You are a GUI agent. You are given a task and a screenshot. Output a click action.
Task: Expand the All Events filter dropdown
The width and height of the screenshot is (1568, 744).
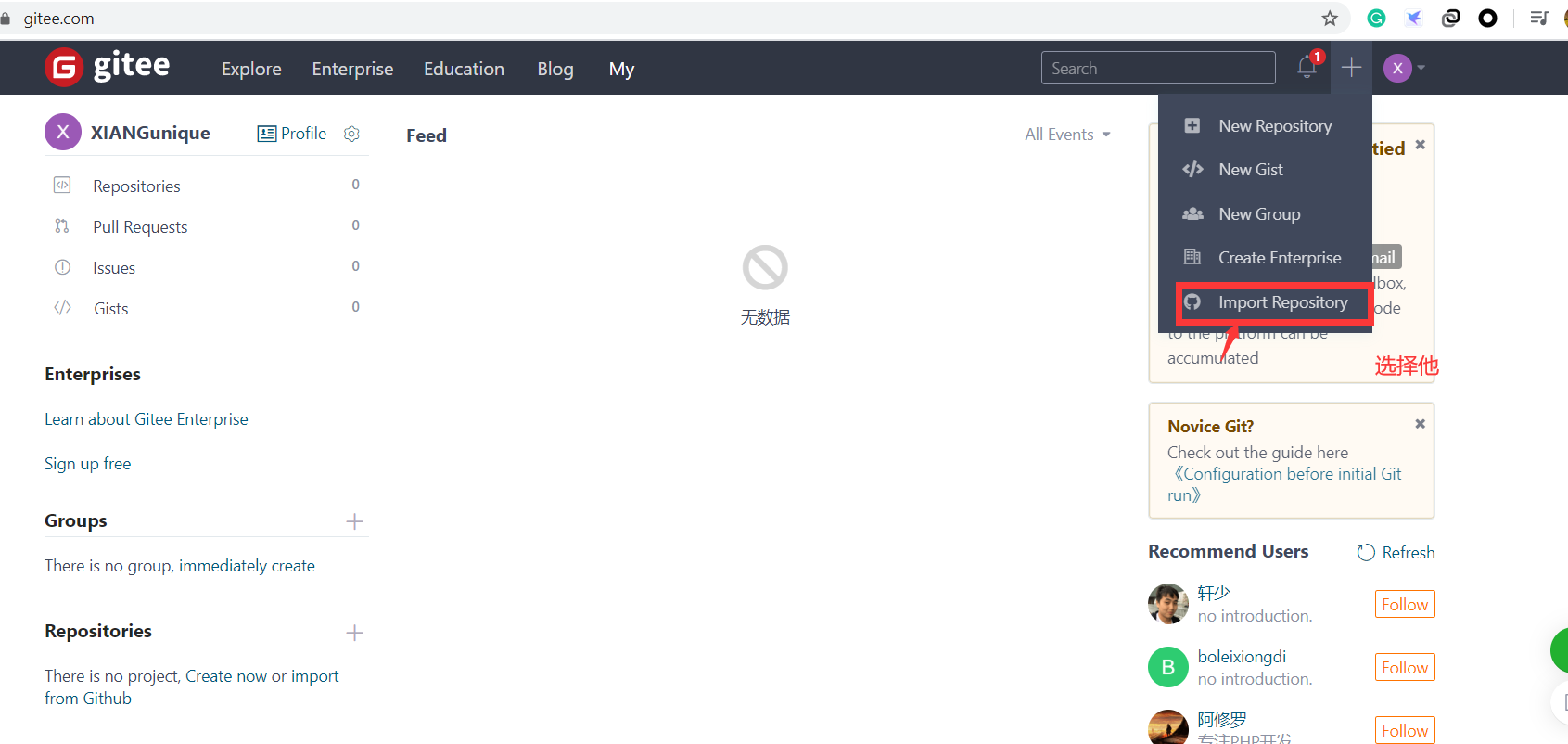1067,135
